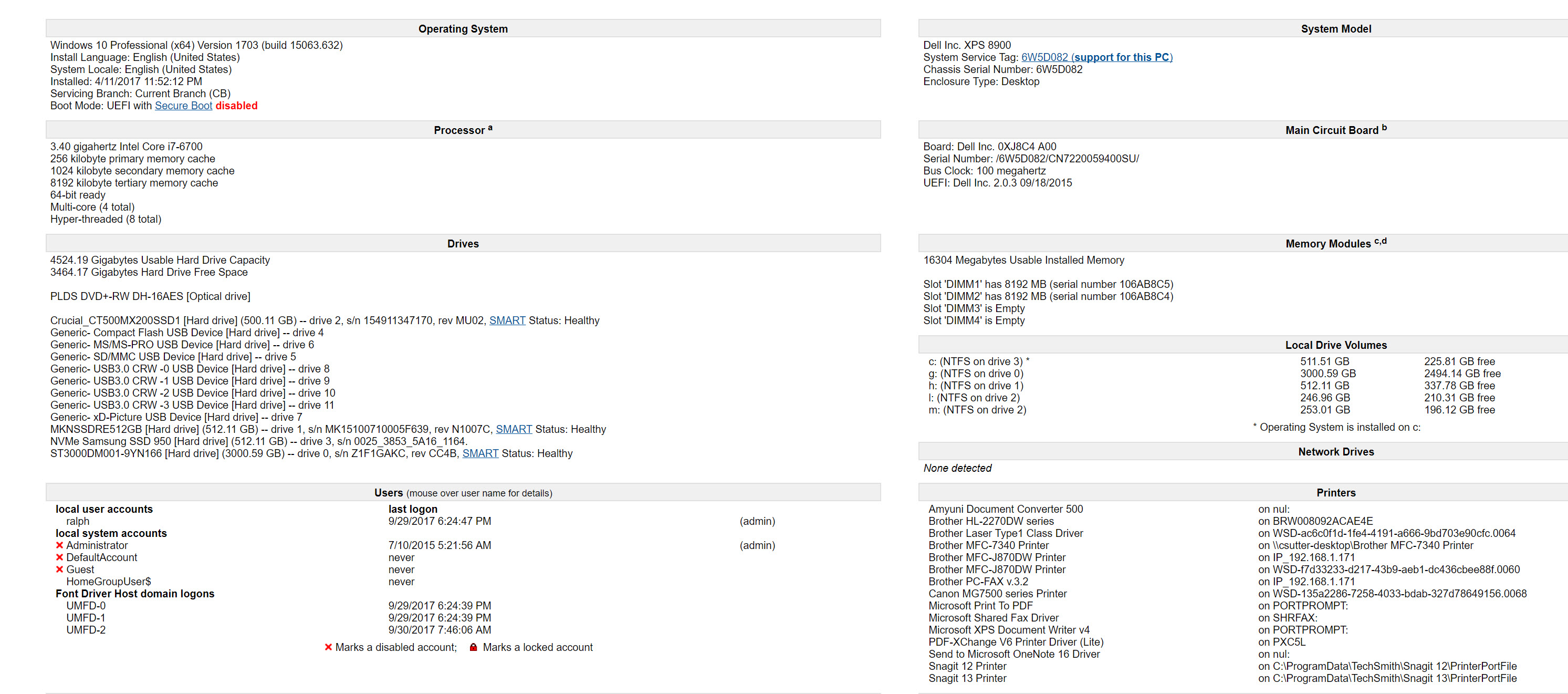Select the DefaultAccount user name

coord(102,557)
